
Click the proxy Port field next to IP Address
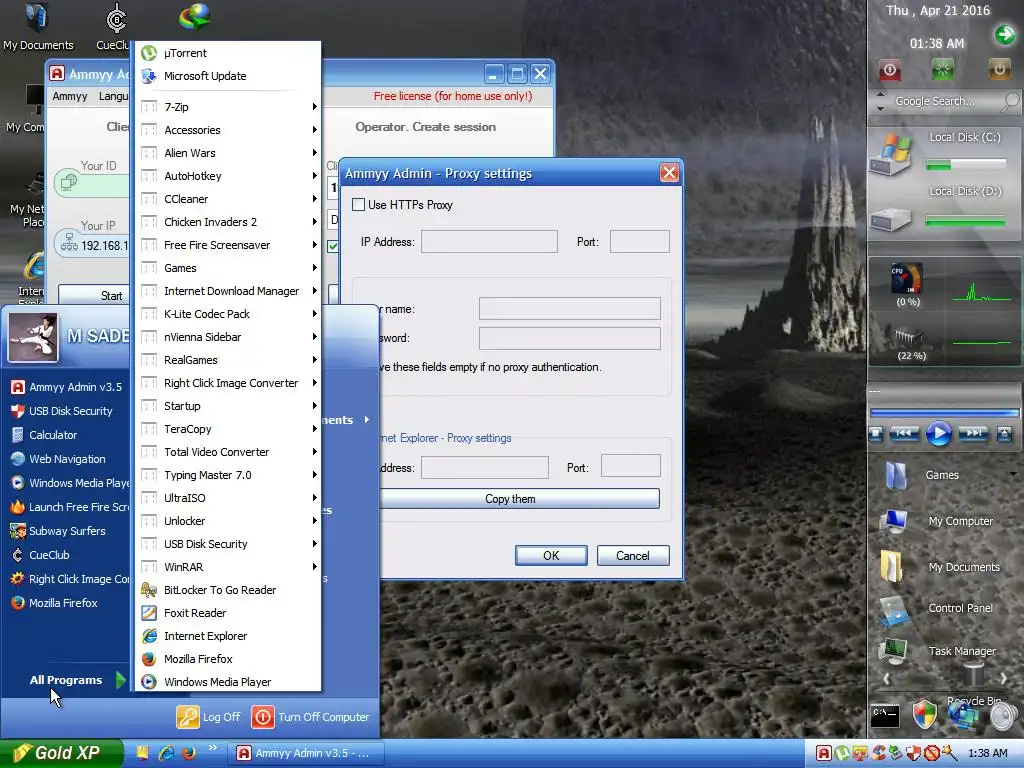(x=639, y=242)
